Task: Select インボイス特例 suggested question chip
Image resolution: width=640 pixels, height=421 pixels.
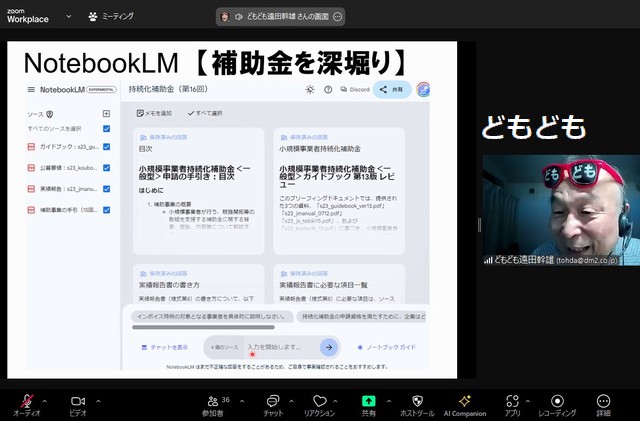Action: pyautogui.click(x=212, y=316)
